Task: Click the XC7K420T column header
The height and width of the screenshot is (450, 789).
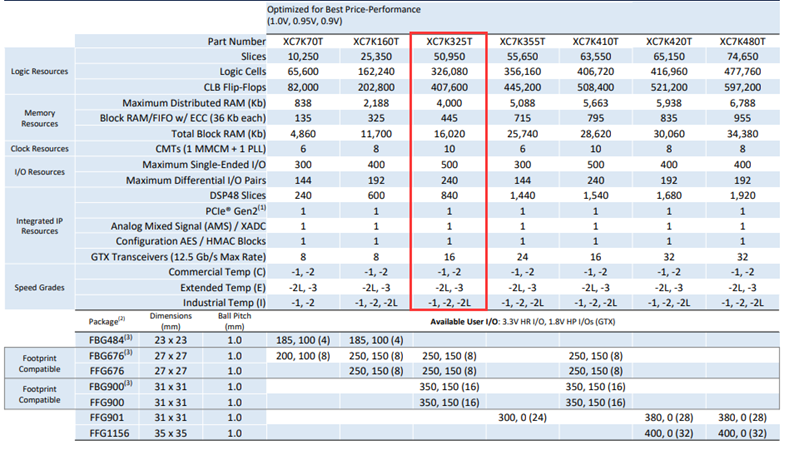Action: pyautogui.click(x=669, y=41)
